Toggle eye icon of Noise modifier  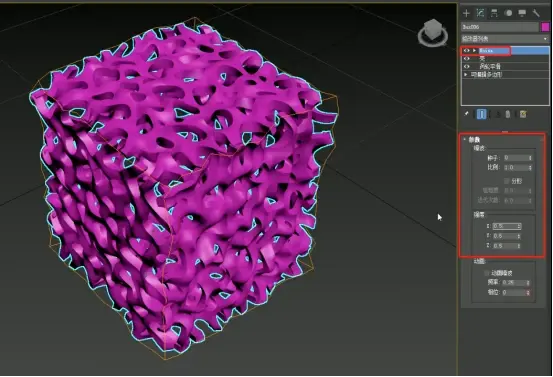[467, 50]
